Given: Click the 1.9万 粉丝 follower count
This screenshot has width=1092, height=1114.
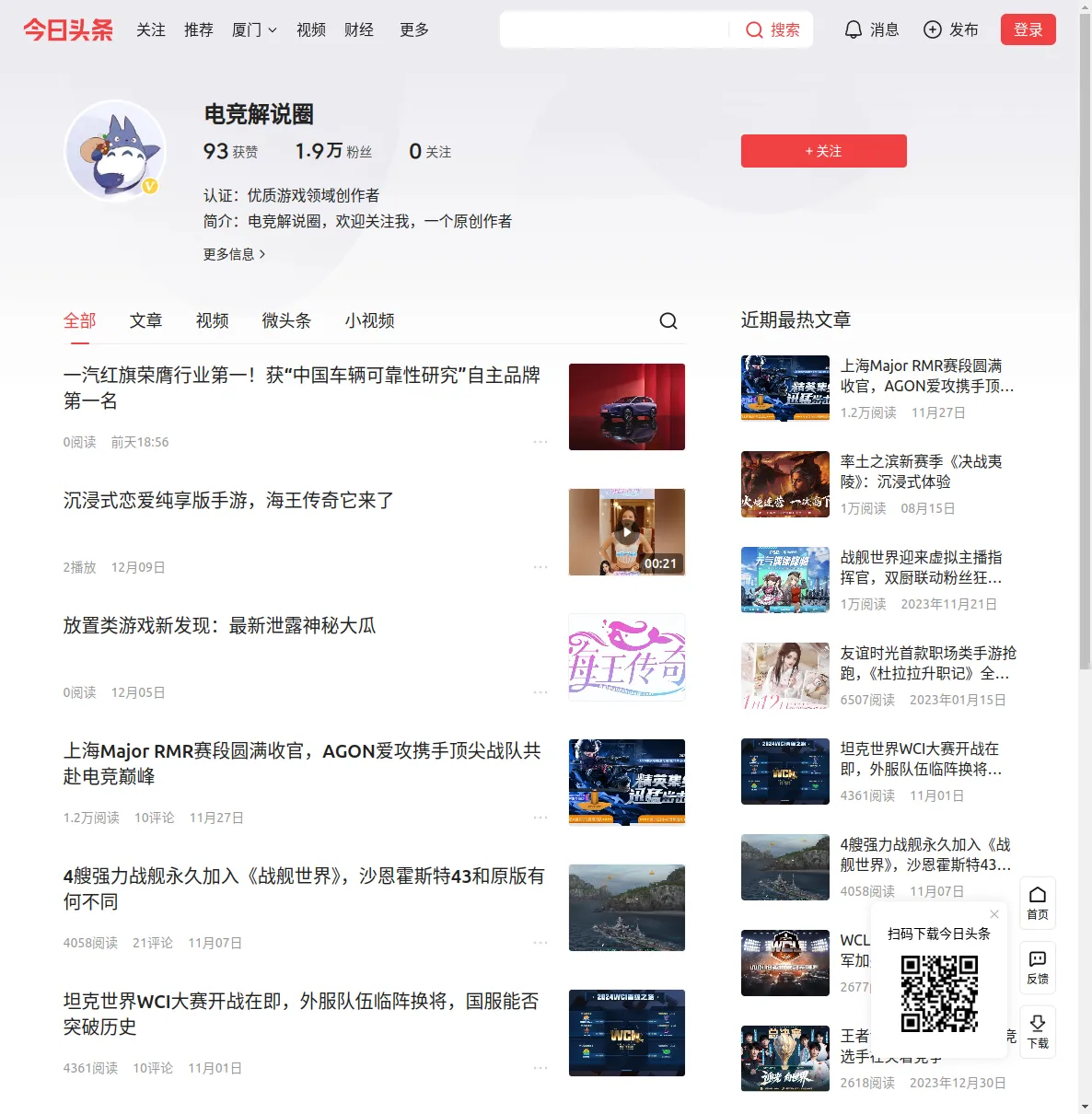Looking at the screenshot, I should (x=333, y=151).
